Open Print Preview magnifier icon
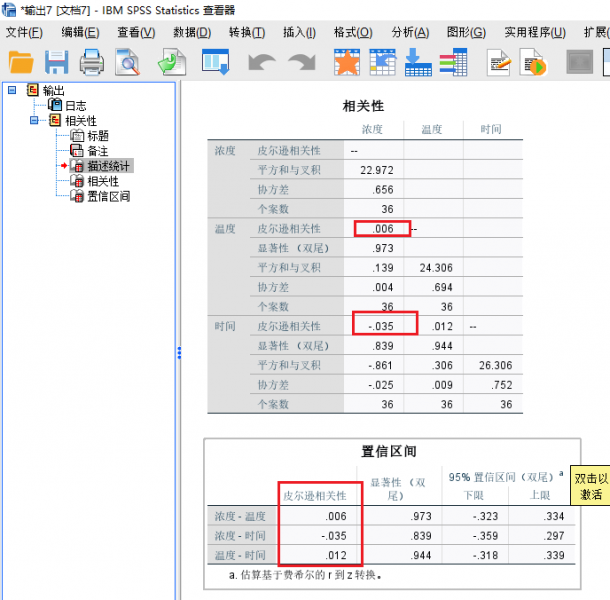 pos(128,62)
